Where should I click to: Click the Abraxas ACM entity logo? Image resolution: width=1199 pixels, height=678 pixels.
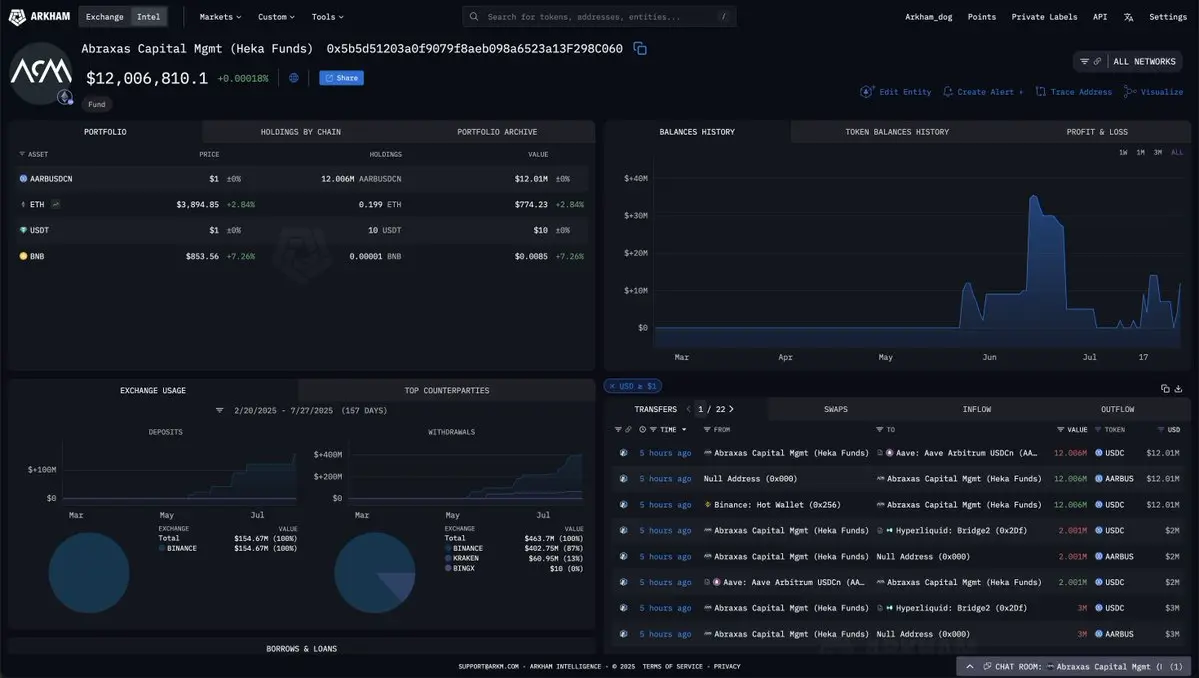(x=41, y=73)
